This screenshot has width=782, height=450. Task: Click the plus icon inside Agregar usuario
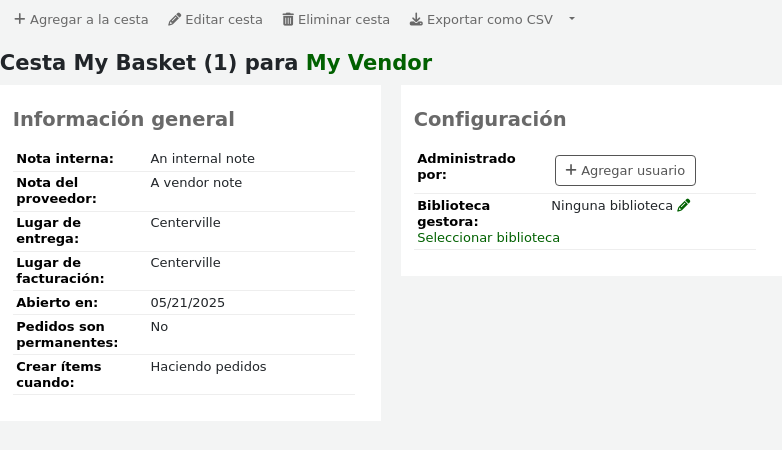pyautogui.click(x=571, y=170)
